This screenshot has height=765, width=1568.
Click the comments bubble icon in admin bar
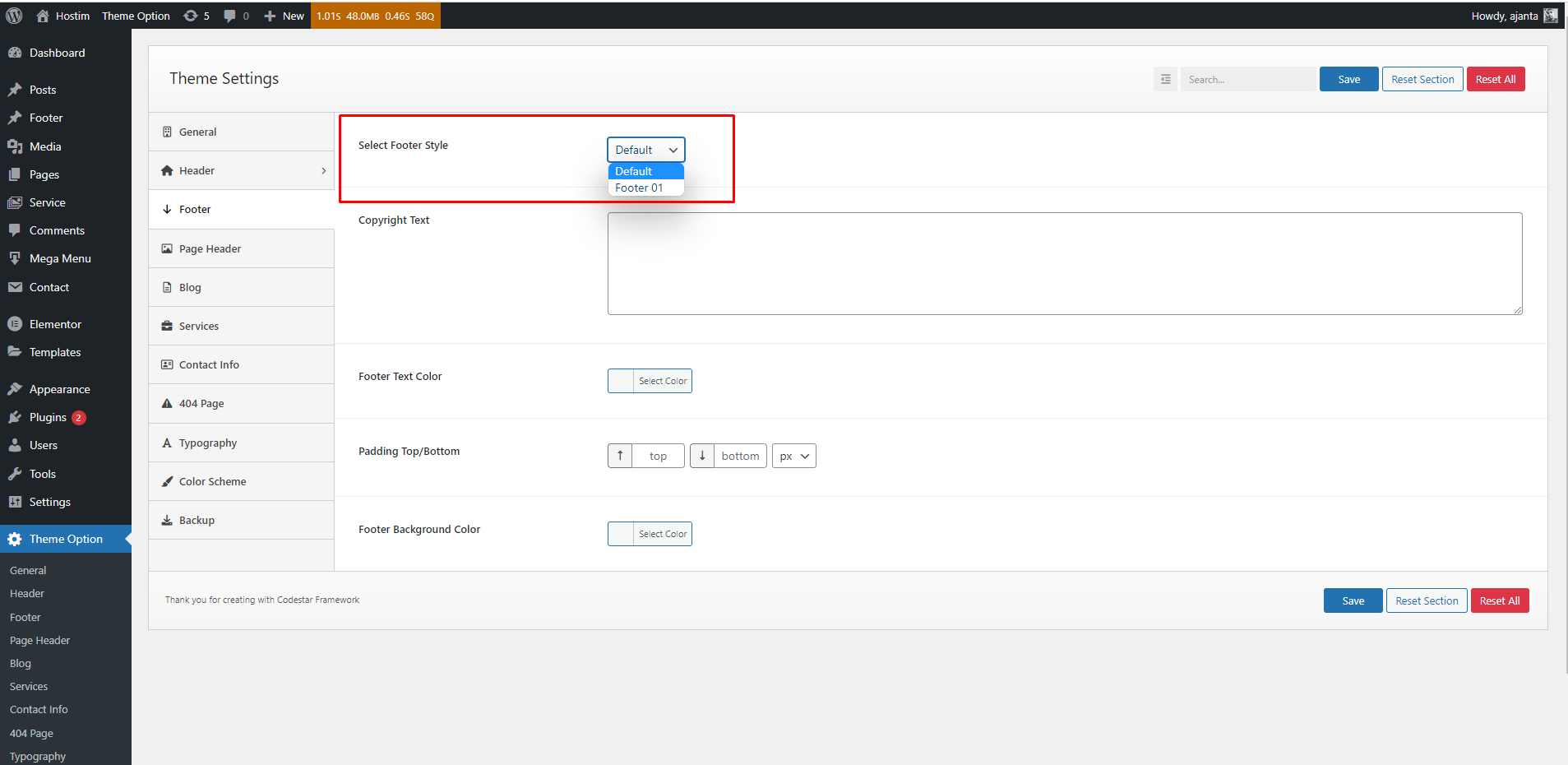229,16
